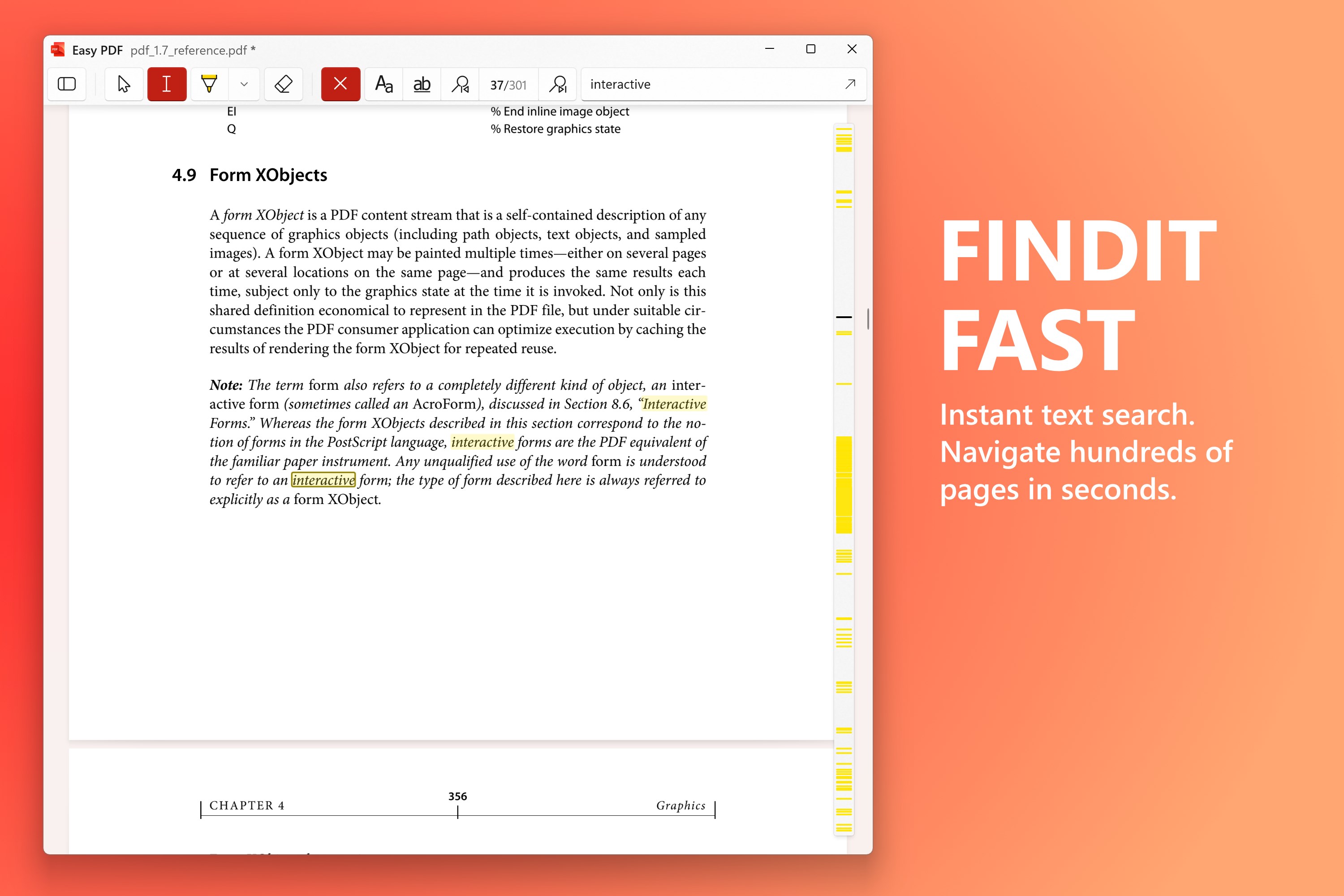
Task: Minimize the Easy PDF window
Action: tap(770, 49)
